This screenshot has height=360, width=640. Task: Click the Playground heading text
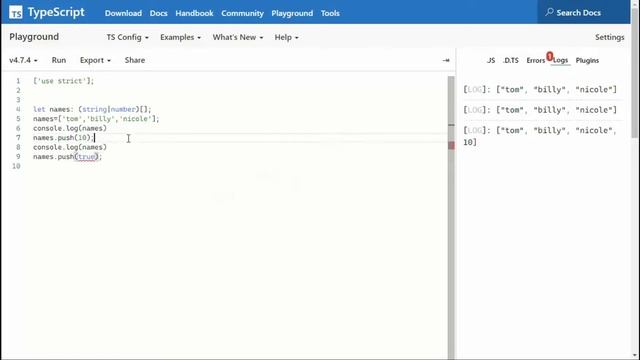[x=34, y=37]
